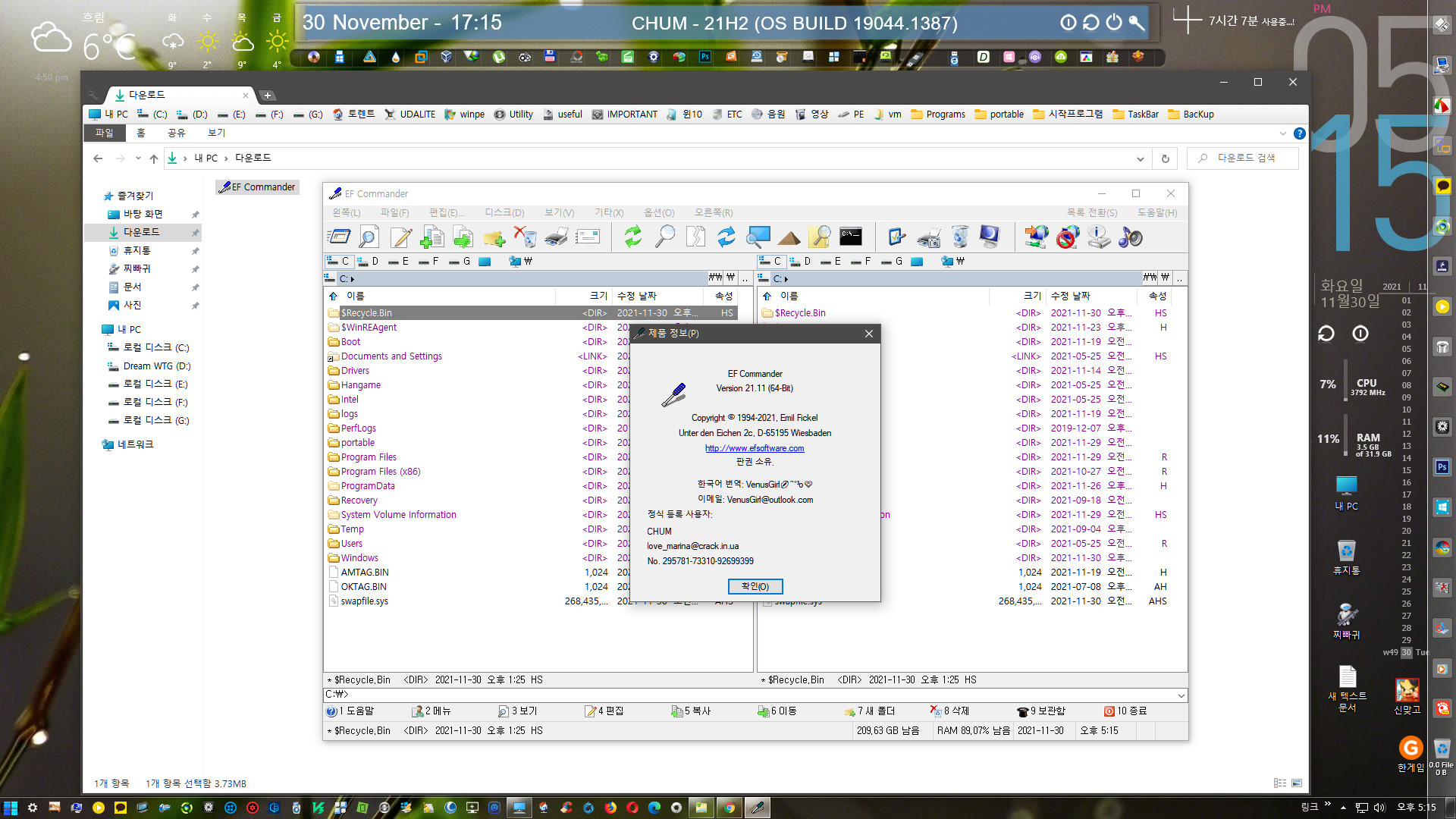Click the Connect network drive icon
This screenshot has width=1456, height=819.
tap(1037, 237)
